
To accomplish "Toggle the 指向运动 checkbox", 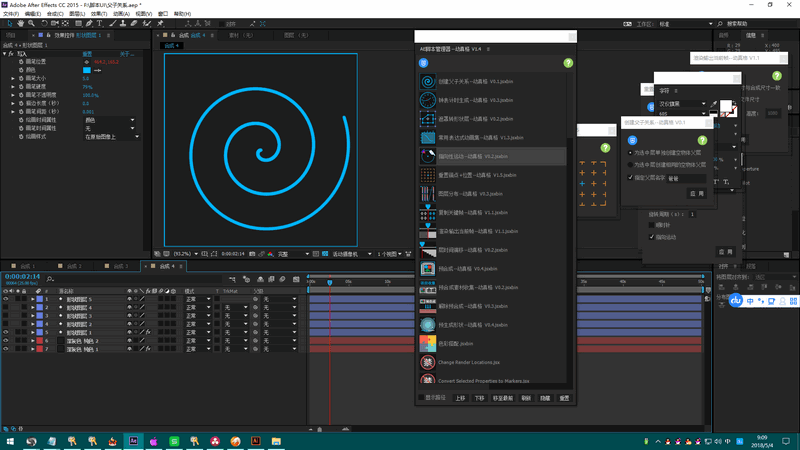I will (652, 237).
